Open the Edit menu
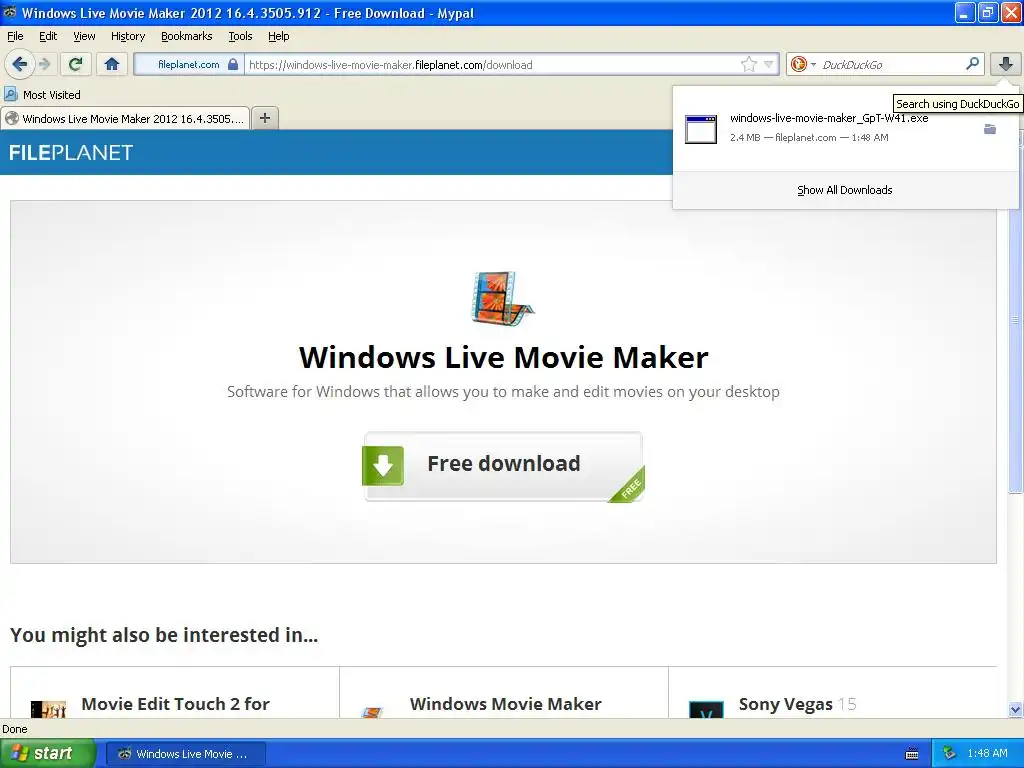This screenshot has height=768, width=1024. [48, 36]
